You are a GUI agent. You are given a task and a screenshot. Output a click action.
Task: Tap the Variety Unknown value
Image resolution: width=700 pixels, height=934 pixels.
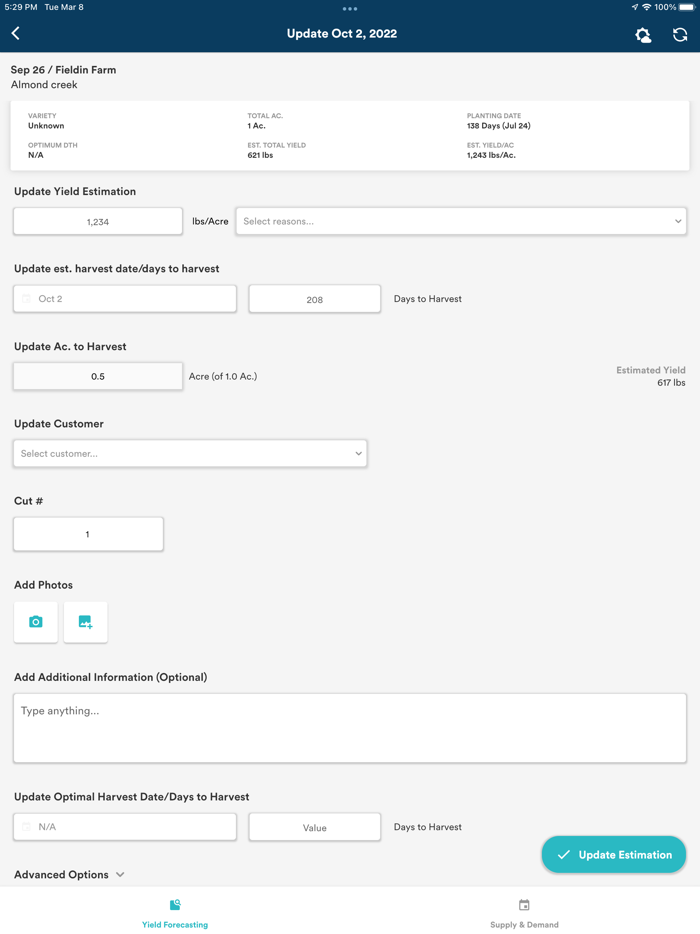tap(46, 126)
